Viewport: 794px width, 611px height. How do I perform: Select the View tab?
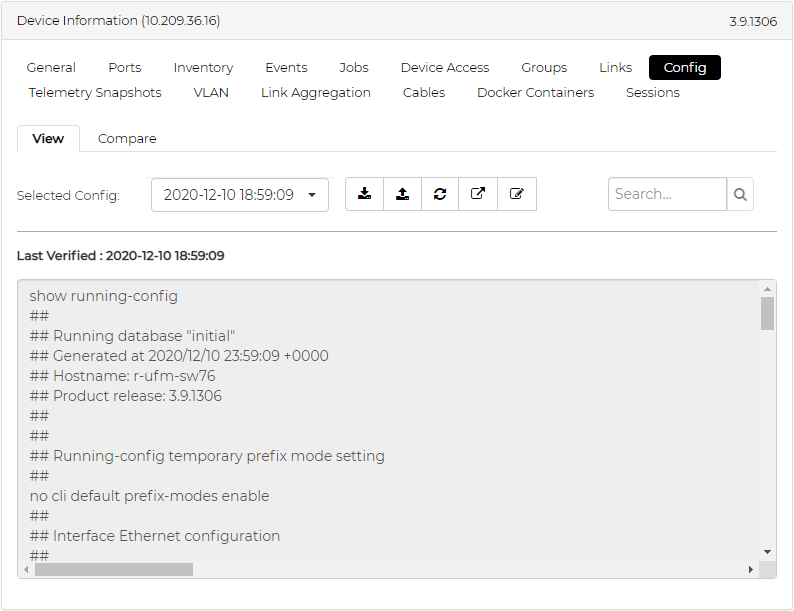coord(48,139)
